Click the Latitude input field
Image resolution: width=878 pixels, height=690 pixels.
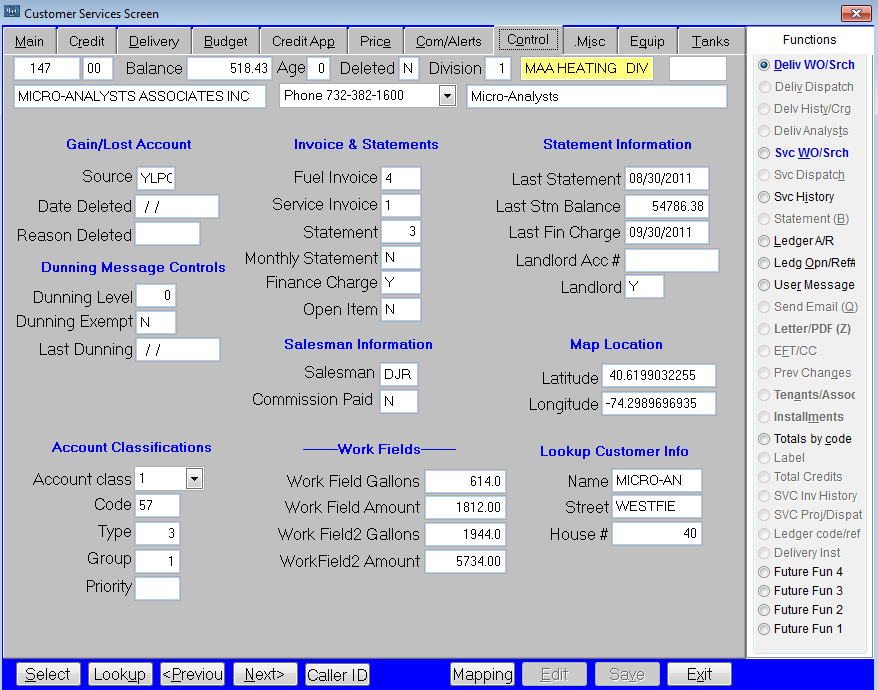coord(658,376)
